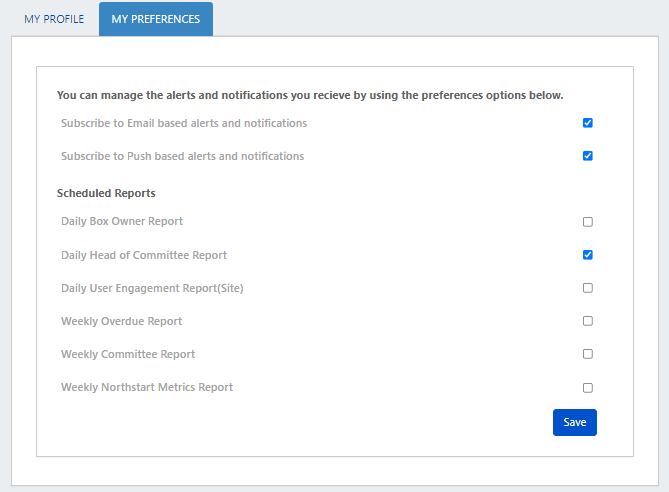Select the My Preferences tab
Viewport: 669px width, 492px height.
pos(156,19)
